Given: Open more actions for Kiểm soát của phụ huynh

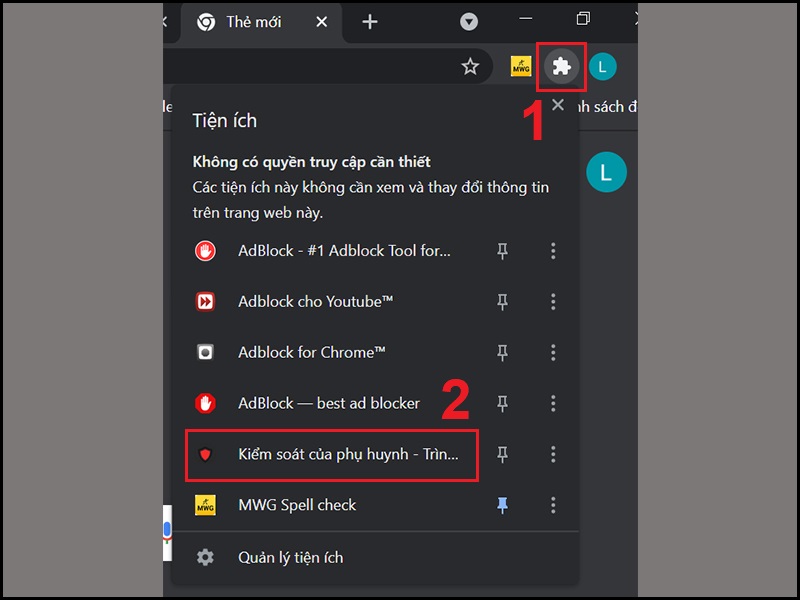Looking at the screenshot, I should [553, 455].
